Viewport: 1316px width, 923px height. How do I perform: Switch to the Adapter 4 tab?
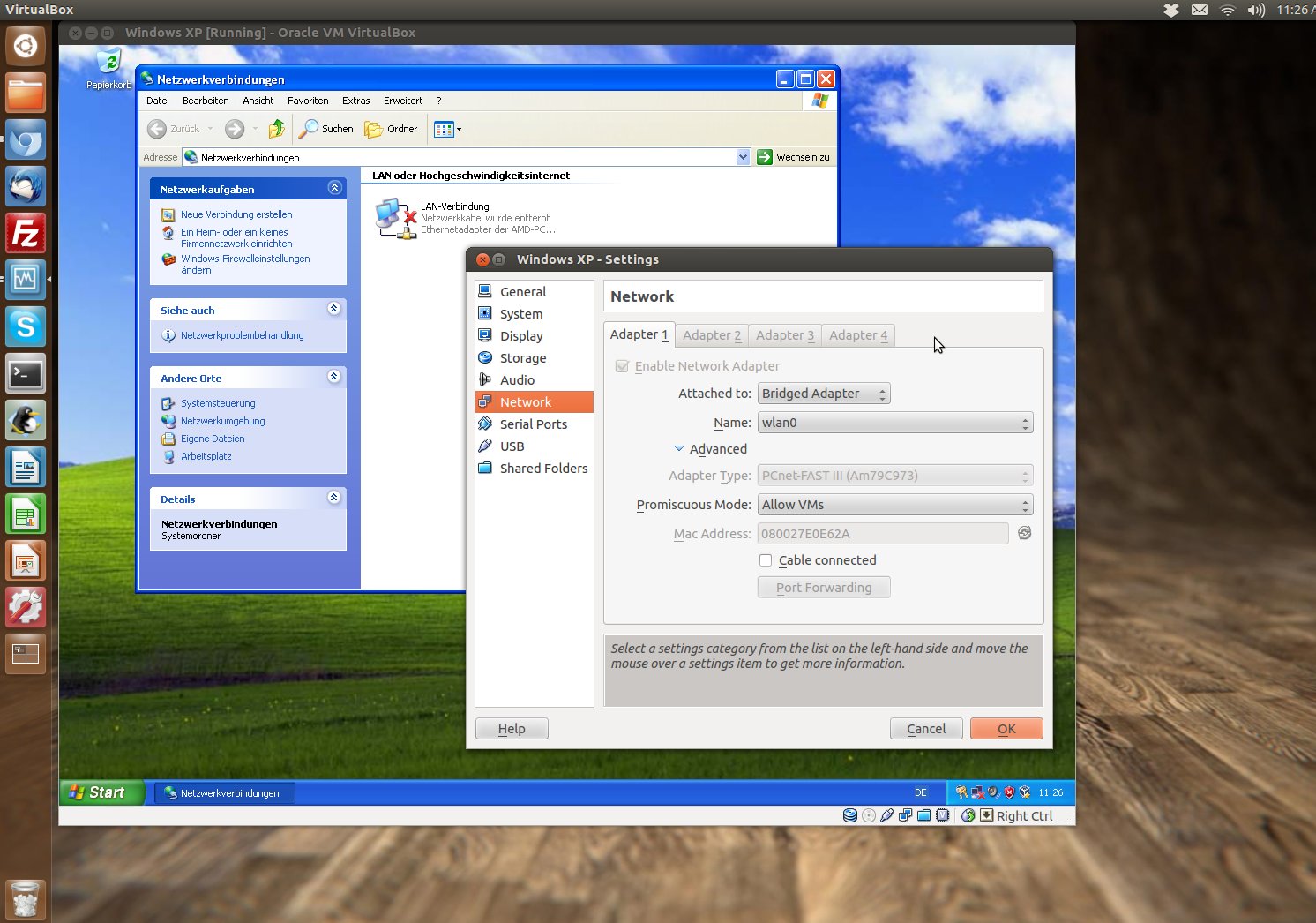(858, 335)
